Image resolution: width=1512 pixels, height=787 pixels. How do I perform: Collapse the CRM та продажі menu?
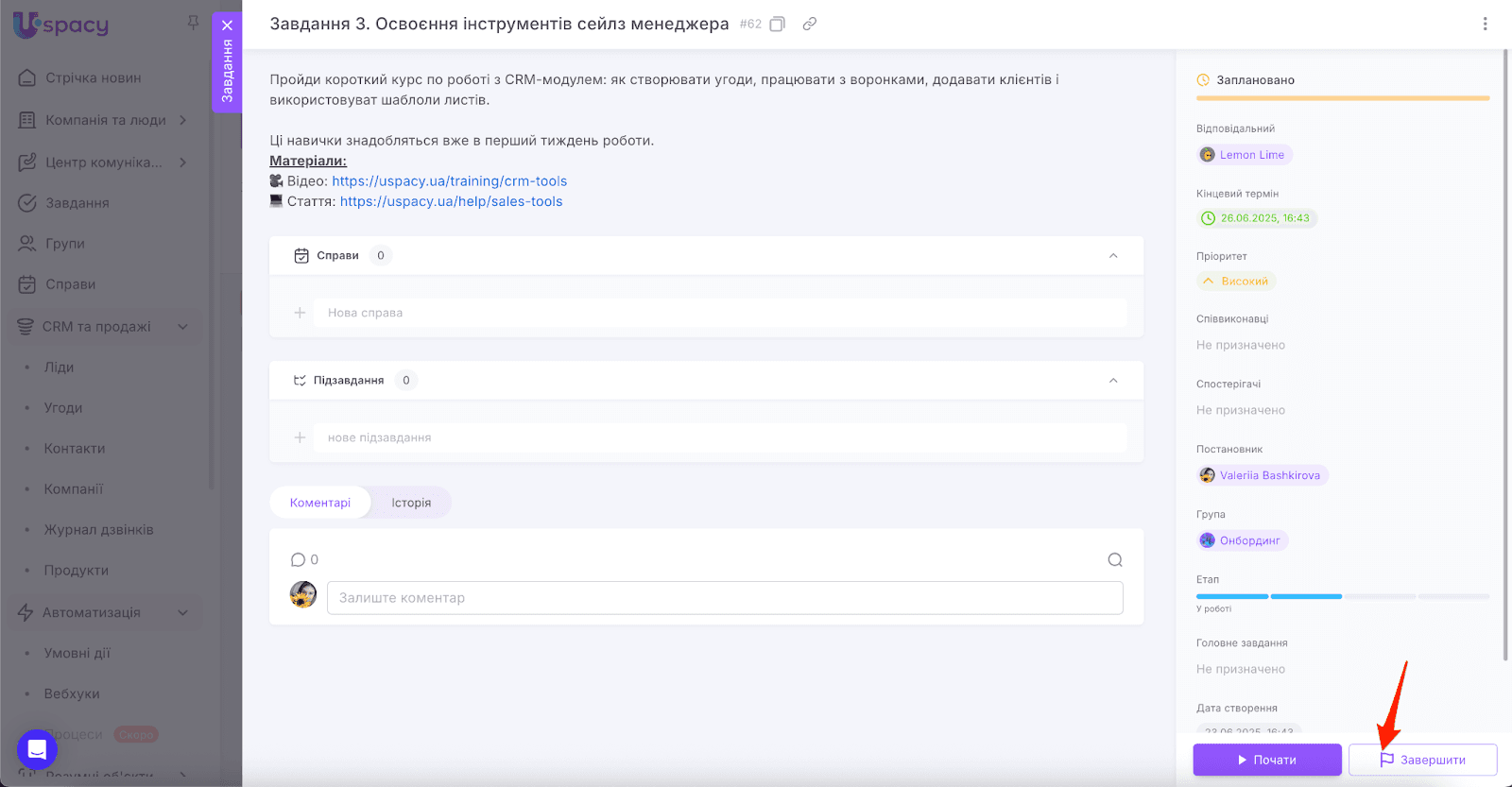click(x=183, y=327)
